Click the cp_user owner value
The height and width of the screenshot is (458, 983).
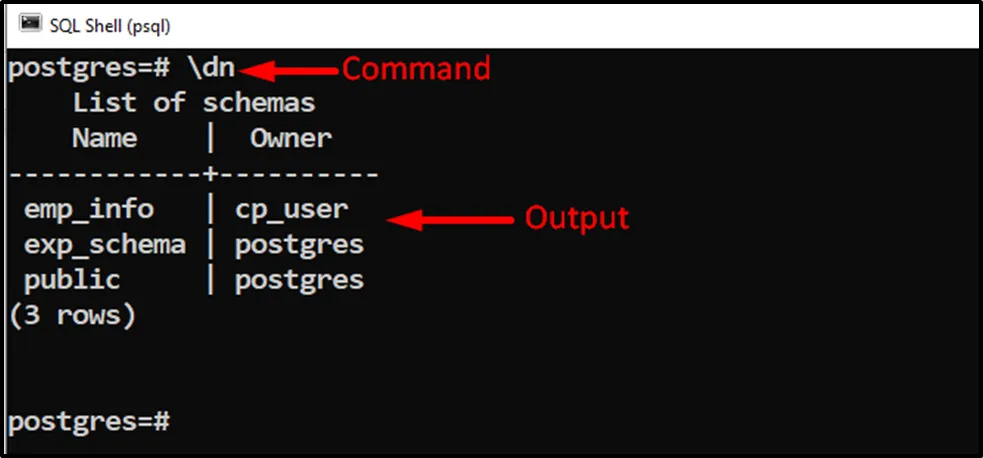click(x=291, y=209)
